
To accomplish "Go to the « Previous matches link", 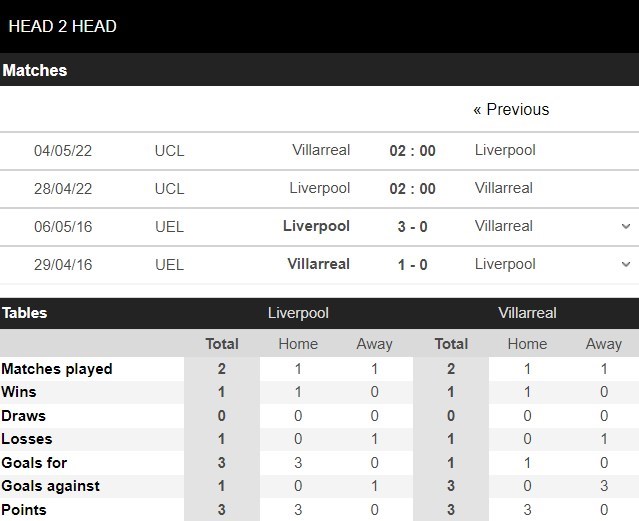I will tap(511, 109).
